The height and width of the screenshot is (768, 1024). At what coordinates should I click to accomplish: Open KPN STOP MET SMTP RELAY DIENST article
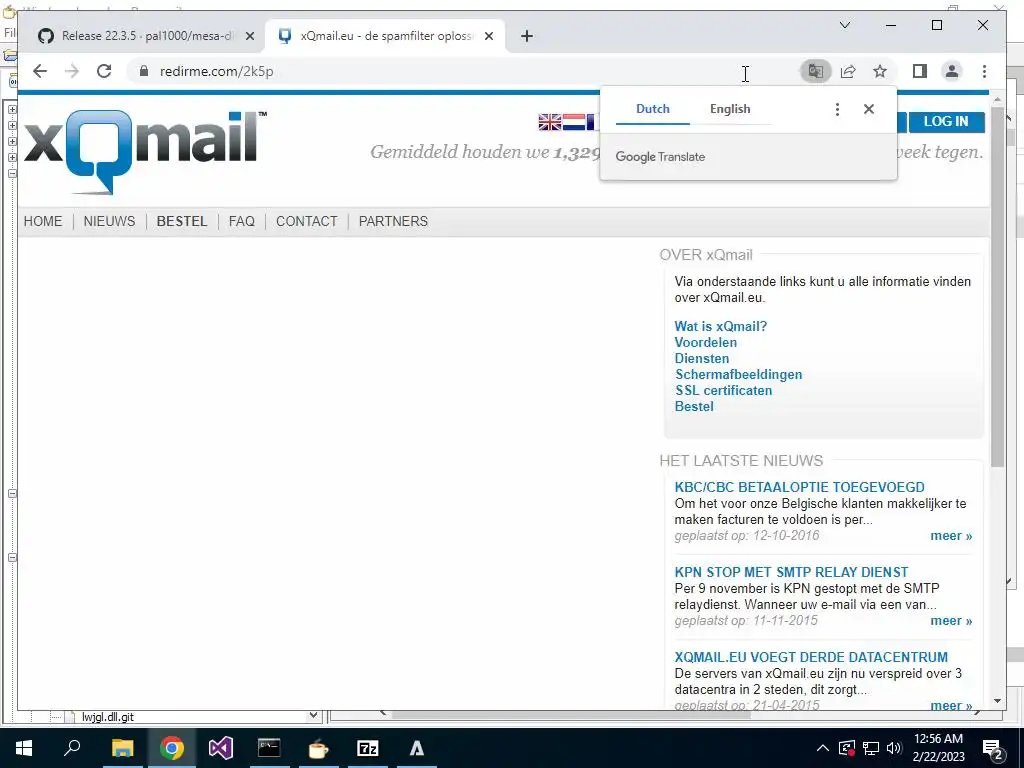pyautogui.click(x=791, y=572)
